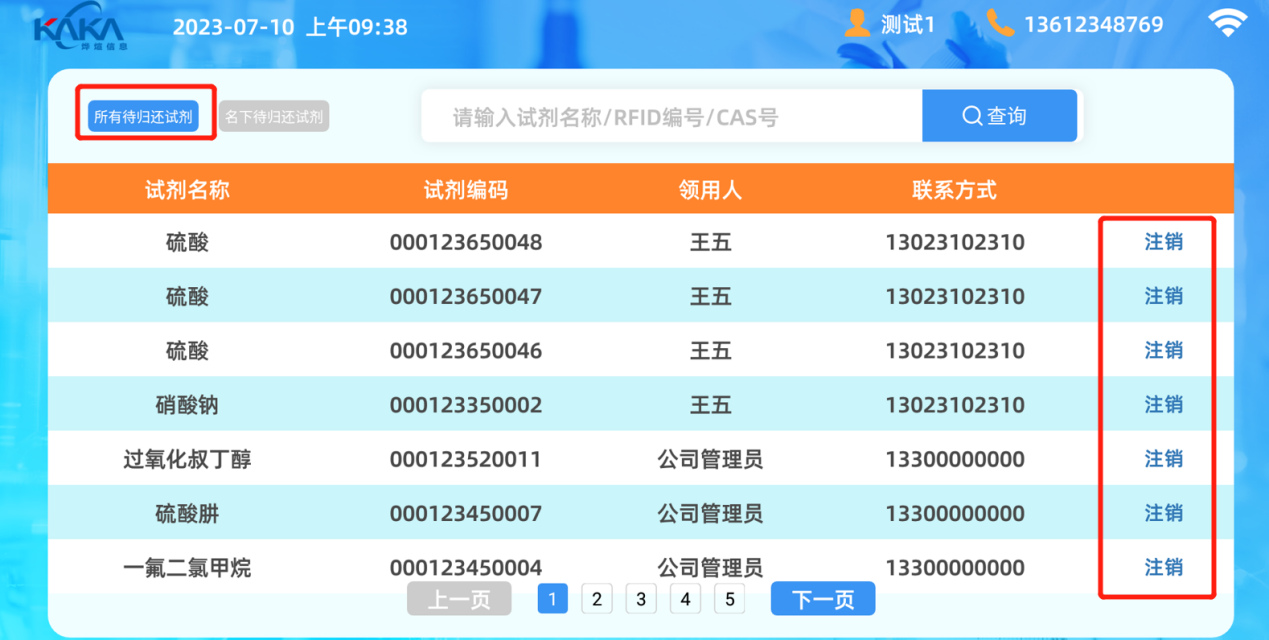
Task: Click 注销 for 硝酸钠 row
Action: click(x=1163, y=404)
